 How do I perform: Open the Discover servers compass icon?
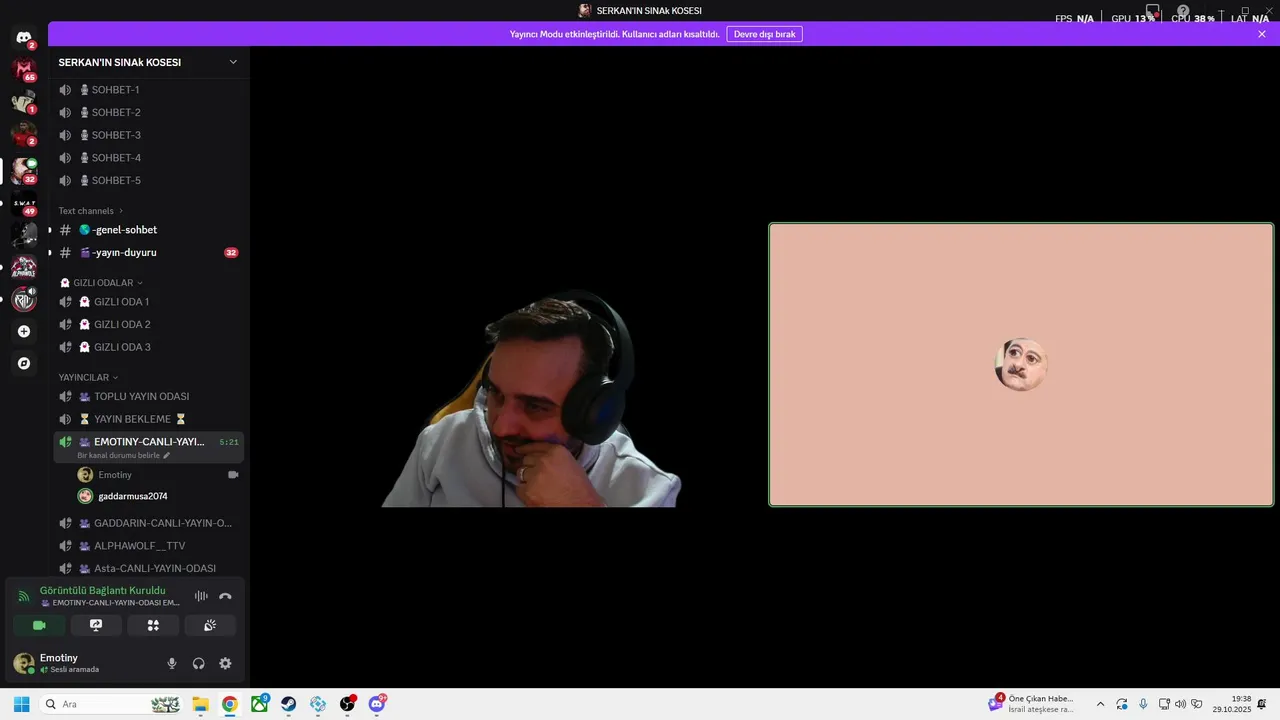tap(24, 363)
